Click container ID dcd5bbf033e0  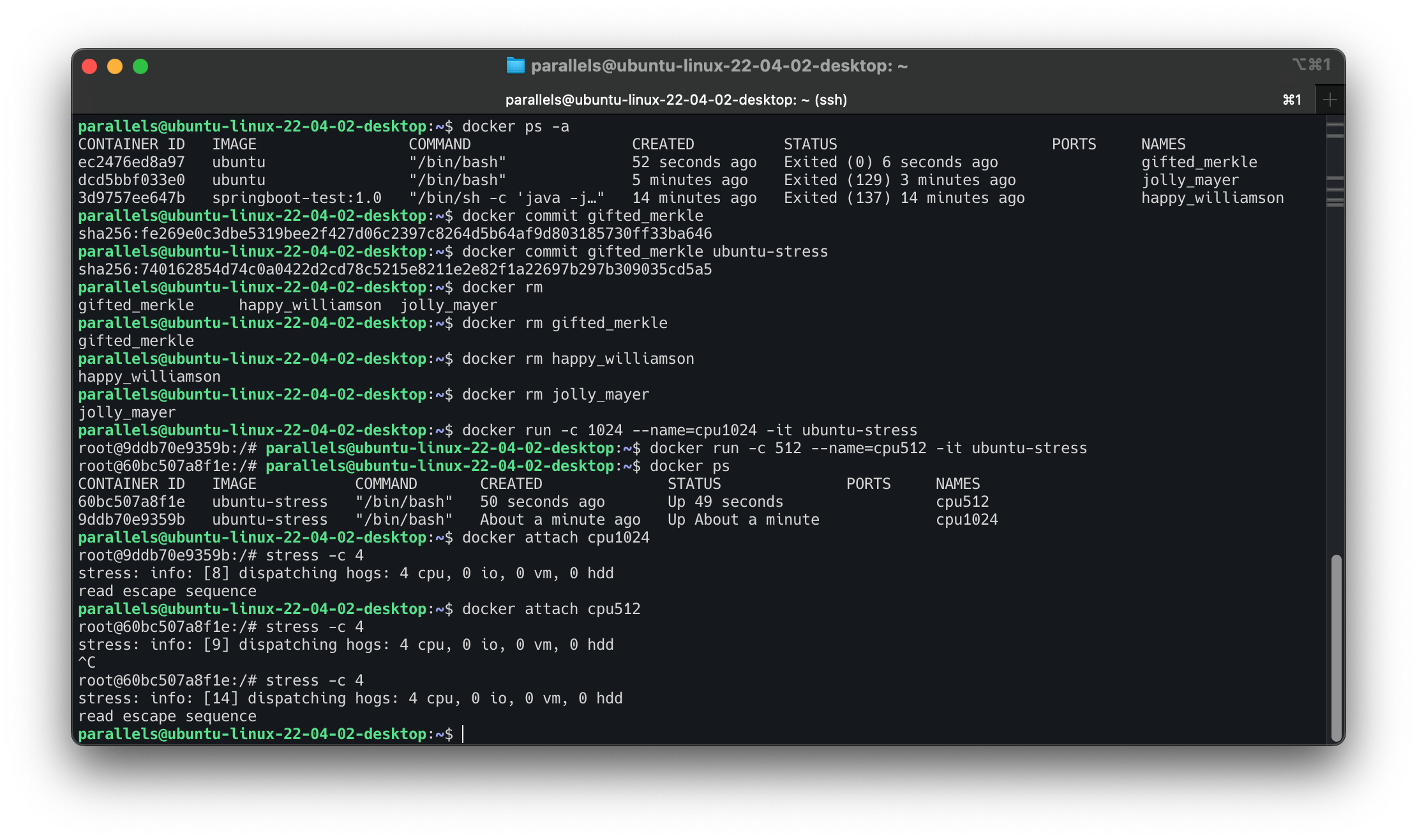[131, 180]
